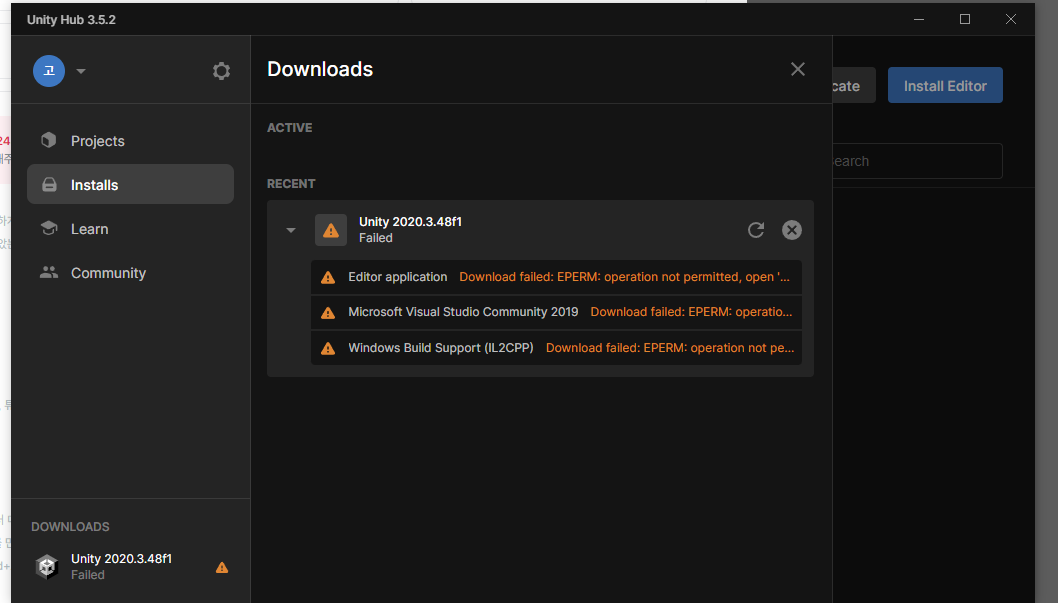Open the Community section
The height and width of the screenshot is (603, 1058).
coord(130,272)
